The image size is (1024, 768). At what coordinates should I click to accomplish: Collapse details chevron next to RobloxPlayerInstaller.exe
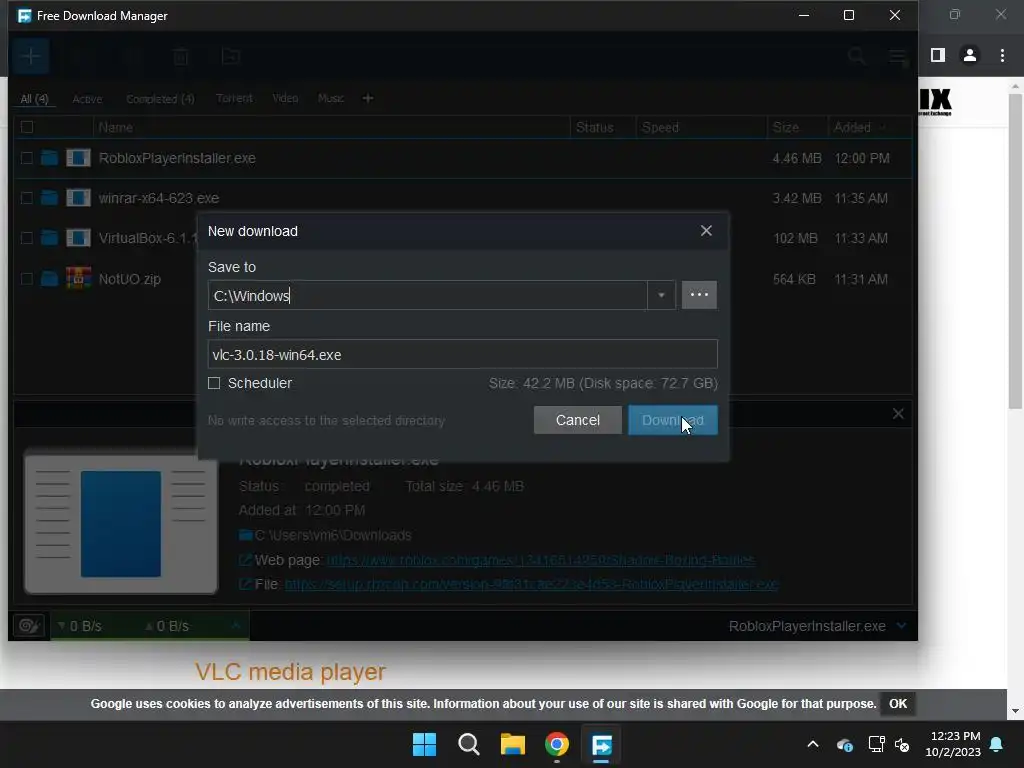(901, 626)
